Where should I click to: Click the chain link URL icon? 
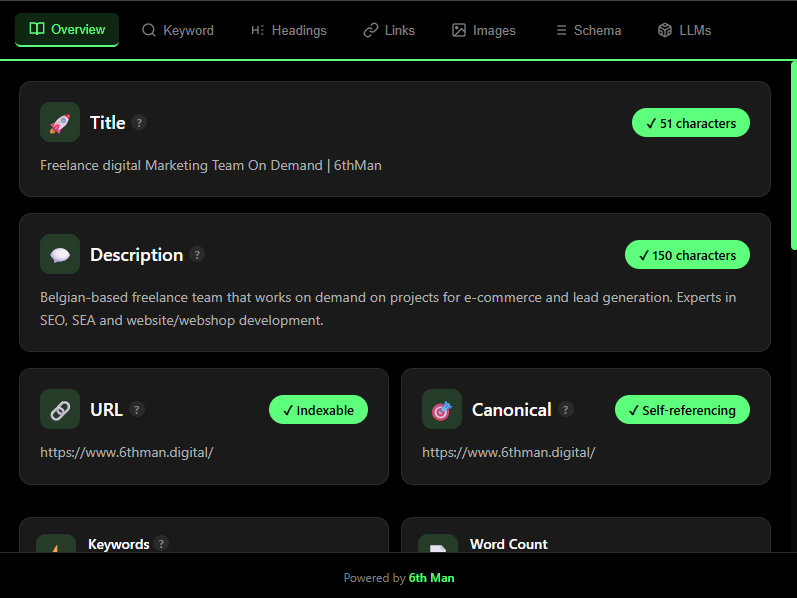pyautogui.click(x=60, y=409)
